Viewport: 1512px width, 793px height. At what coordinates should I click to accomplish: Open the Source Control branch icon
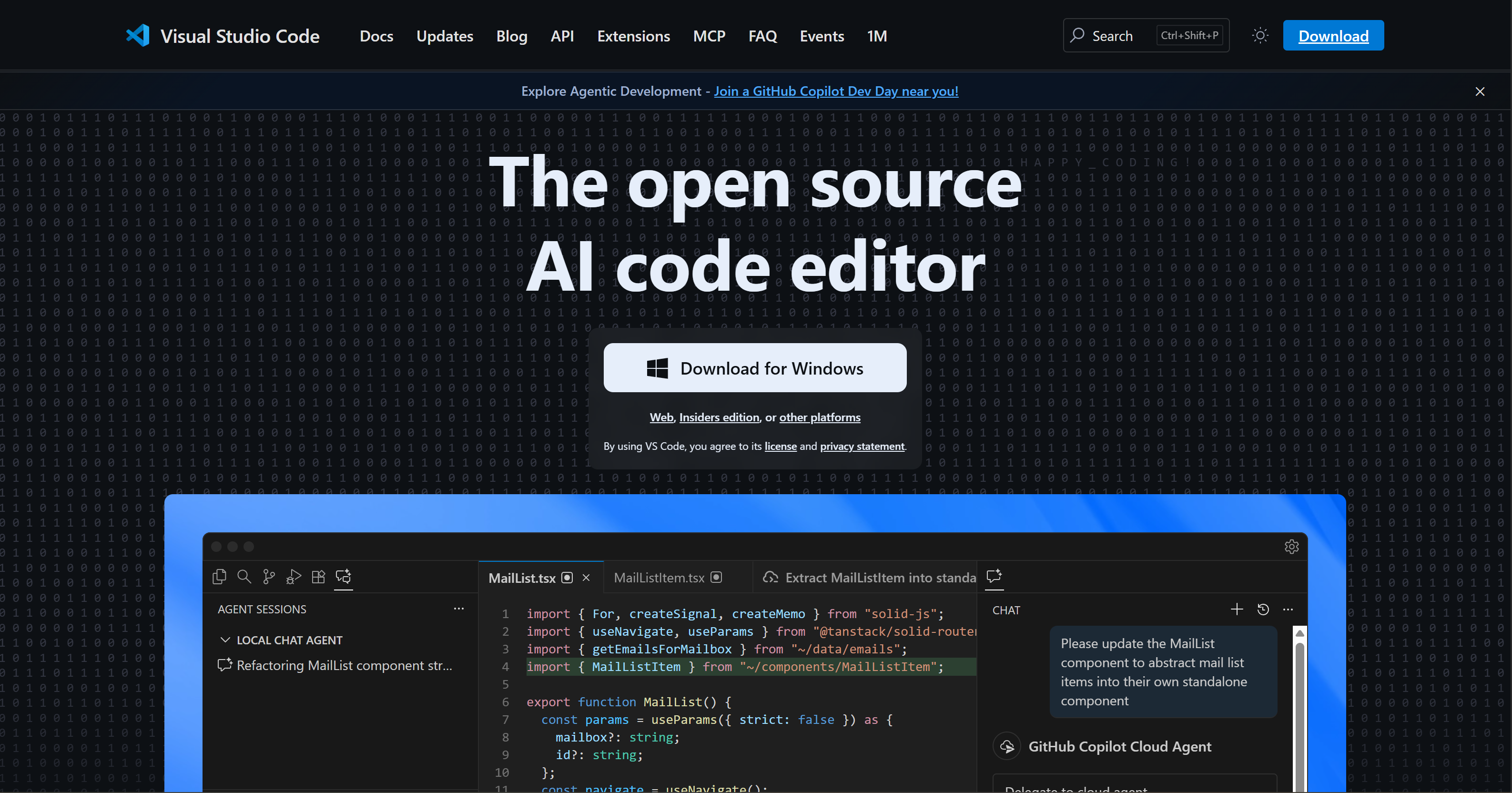(269, 577)
